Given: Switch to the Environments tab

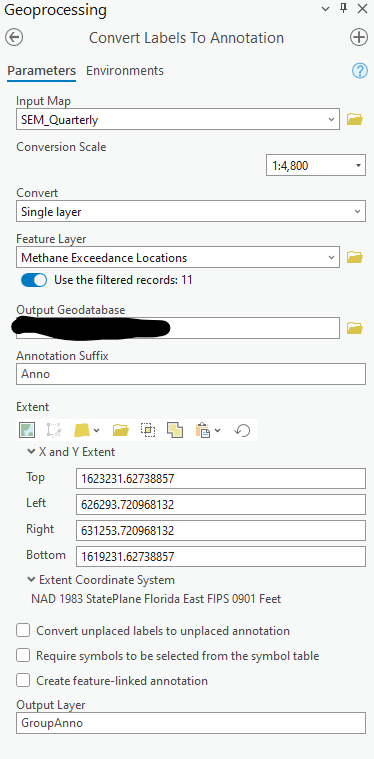Looking at the screenshot, I should [x=125, y=71].
